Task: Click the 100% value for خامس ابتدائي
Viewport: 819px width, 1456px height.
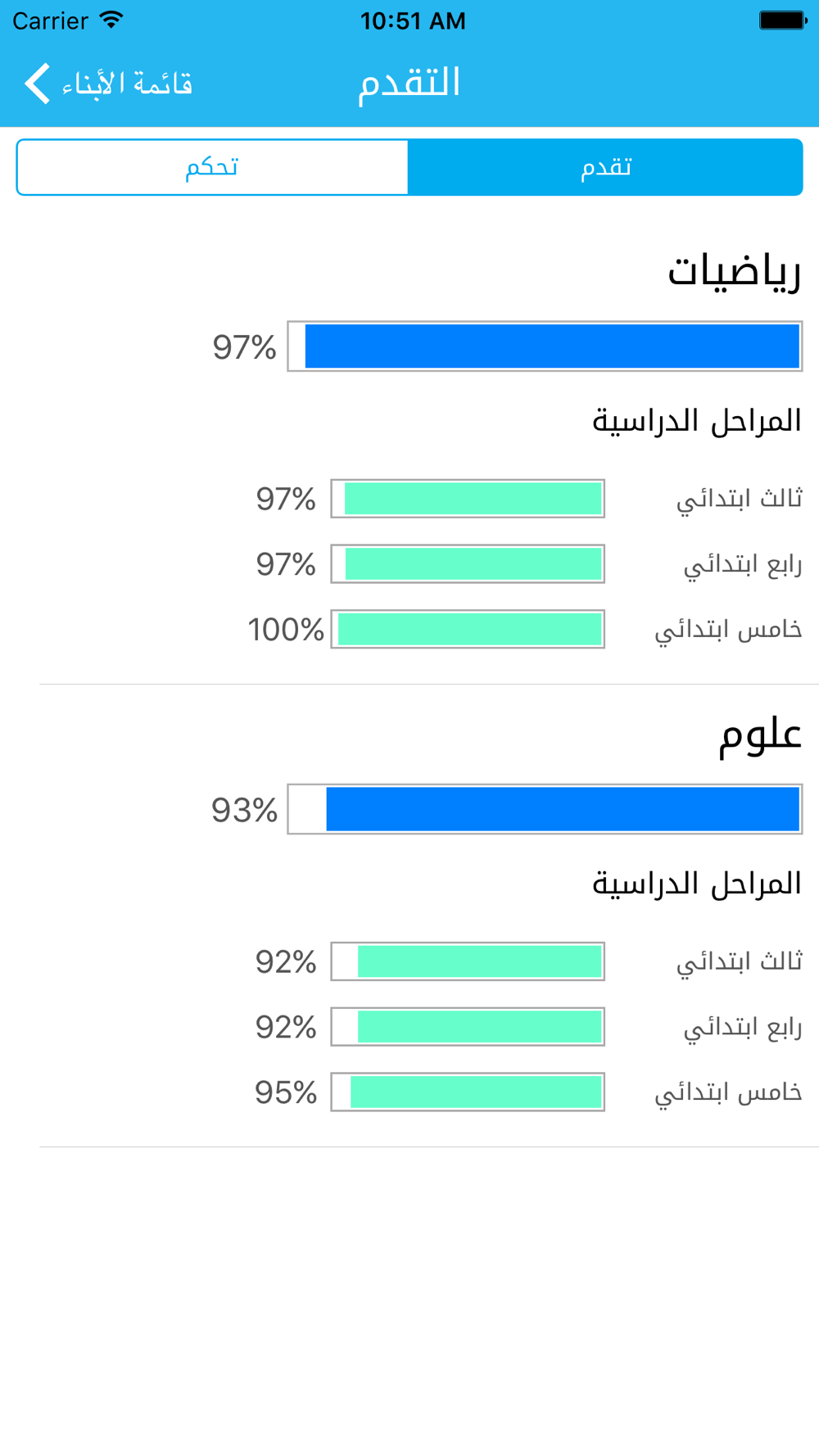Action: tap(286, 630)
